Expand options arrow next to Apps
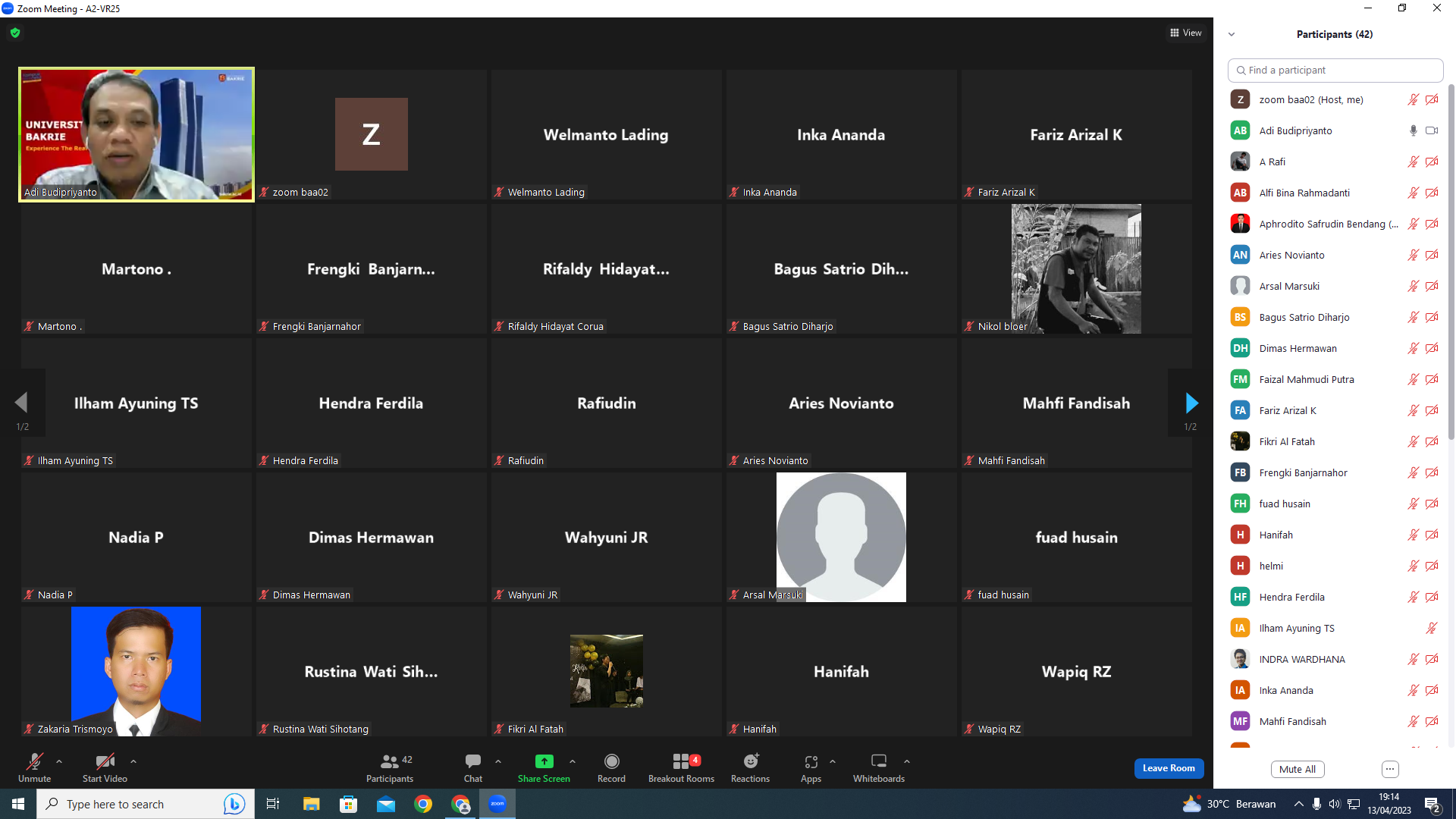 click(833, 761)
